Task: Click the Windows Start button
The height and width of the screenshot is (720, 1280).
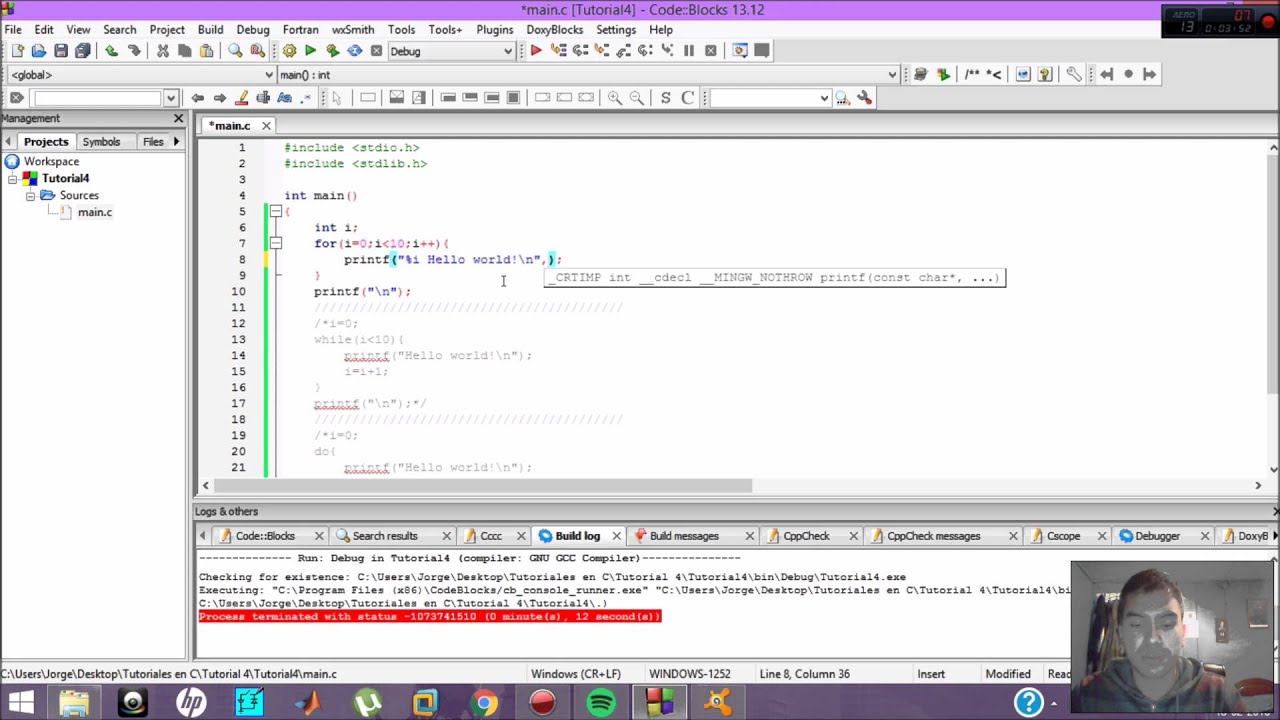Action: point(21,702)
